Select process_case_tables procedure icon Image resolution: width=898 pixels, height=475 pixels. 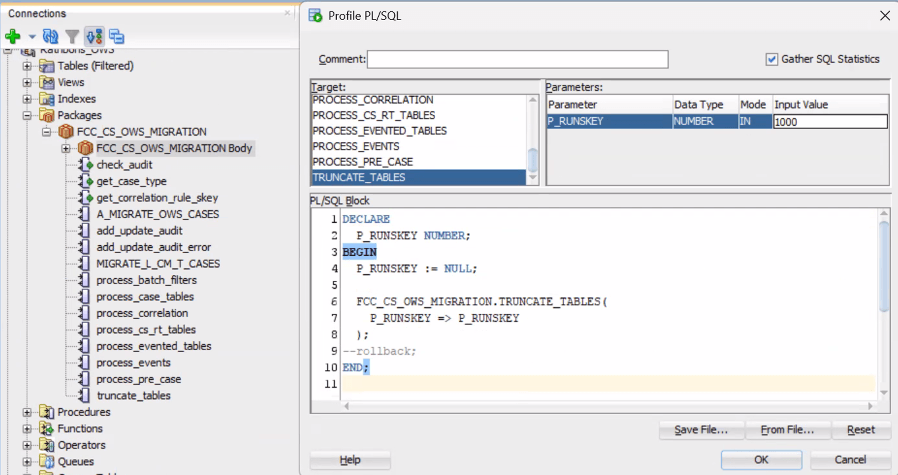tap(85, 297)
